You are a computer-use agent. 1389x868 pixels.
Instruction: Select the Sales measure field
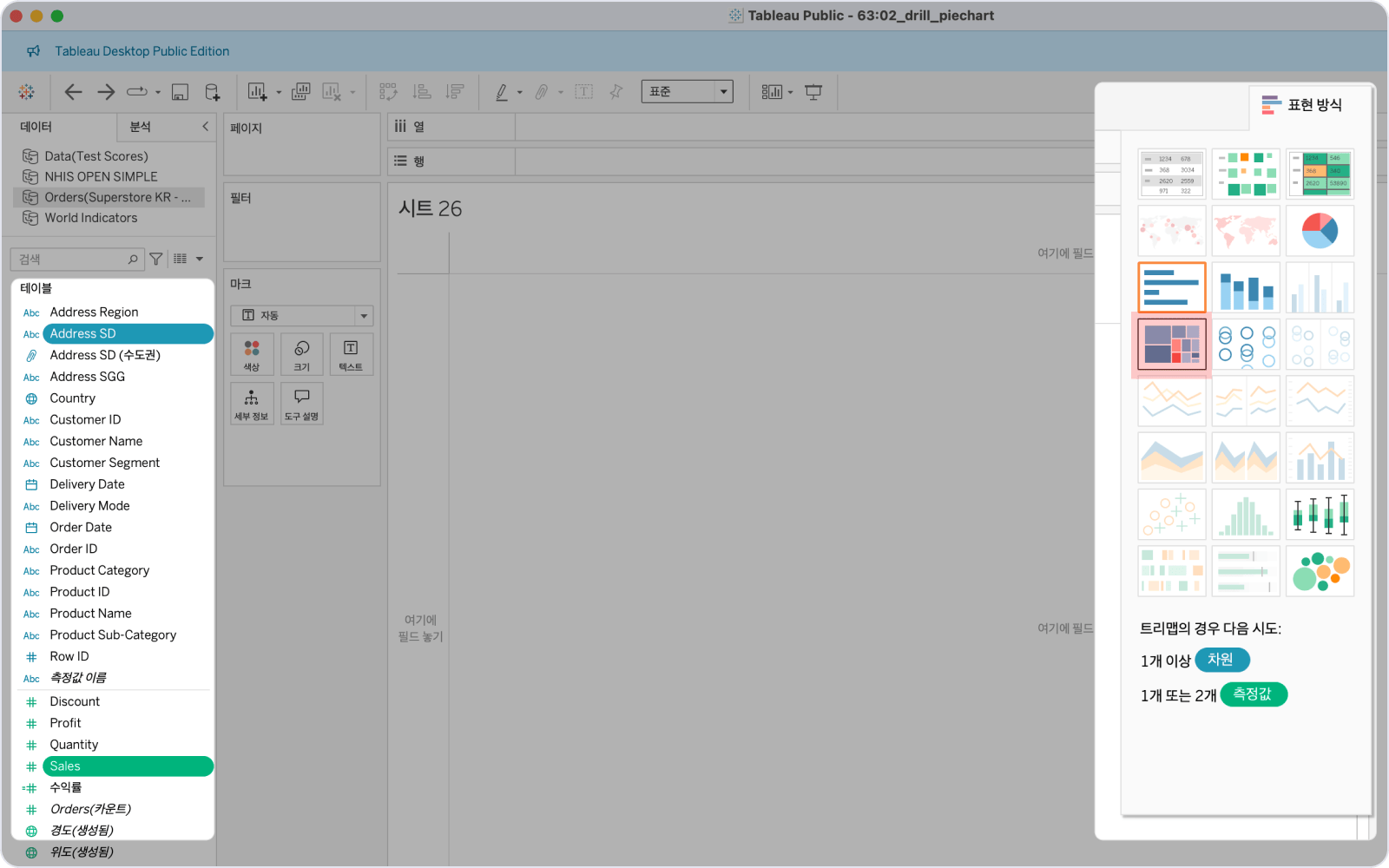(128, 766)
